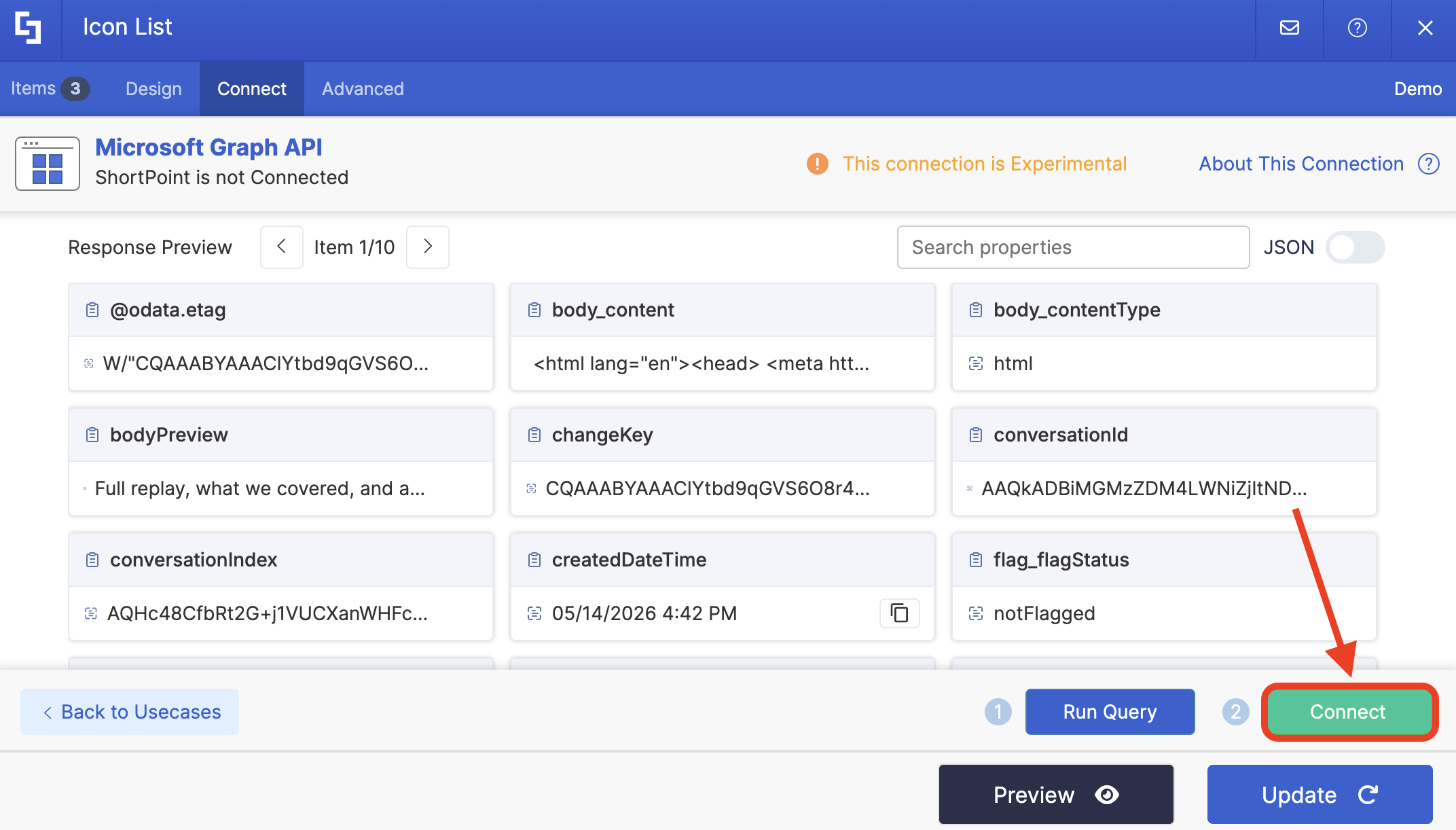Click the Microsoft Graph API connection icon
1456x830 pixels.
[x=48, y=164]
